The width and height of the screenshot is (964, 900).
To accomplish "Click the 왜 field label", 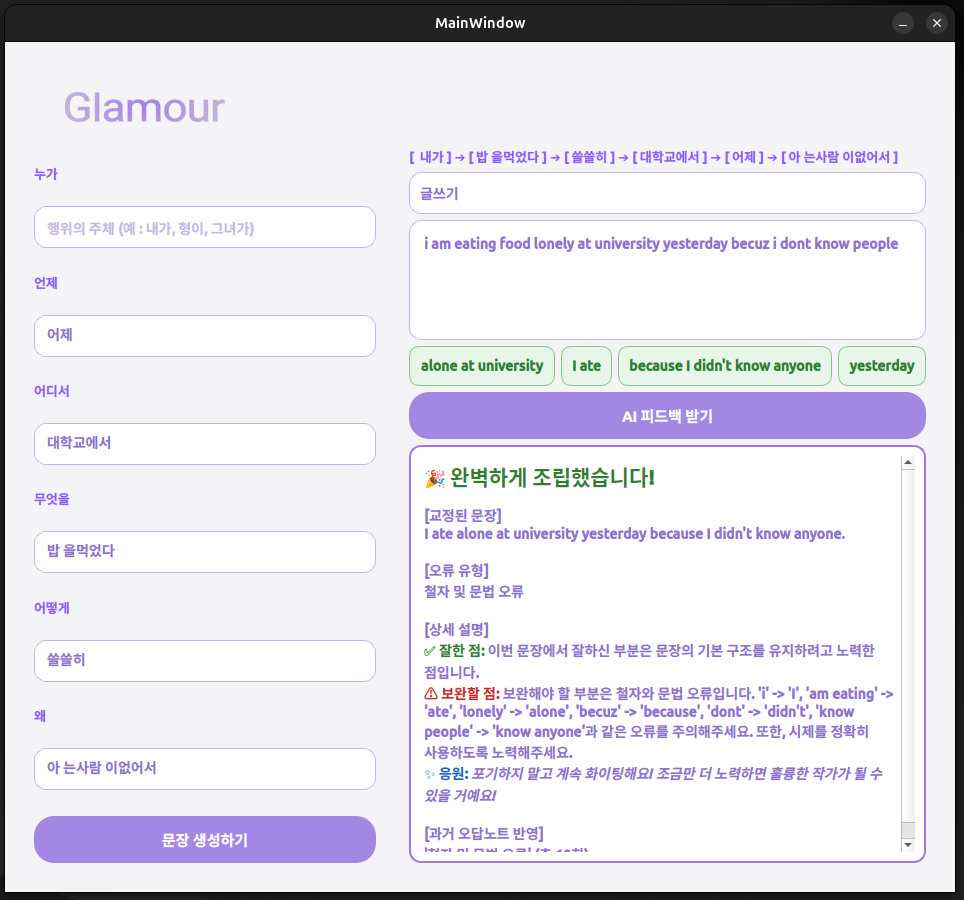I will [x=40, y=716].
